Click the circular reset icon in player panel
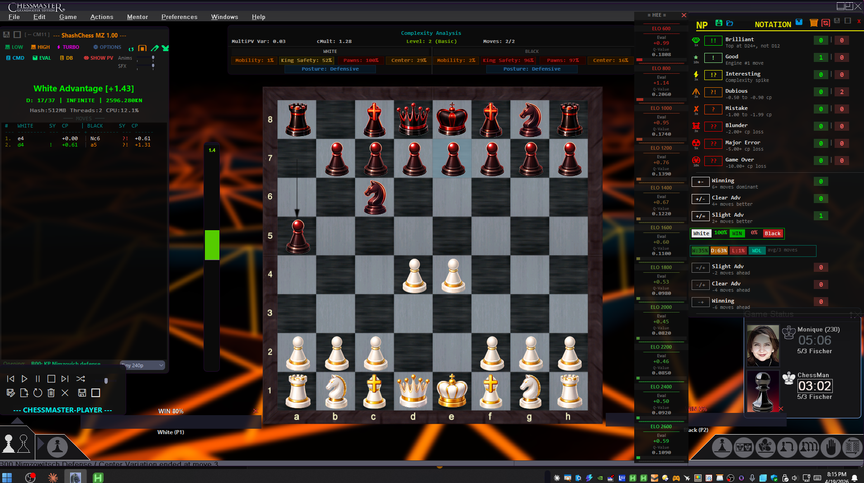Viewport: 864px width, 483px height. pos(37,393)
